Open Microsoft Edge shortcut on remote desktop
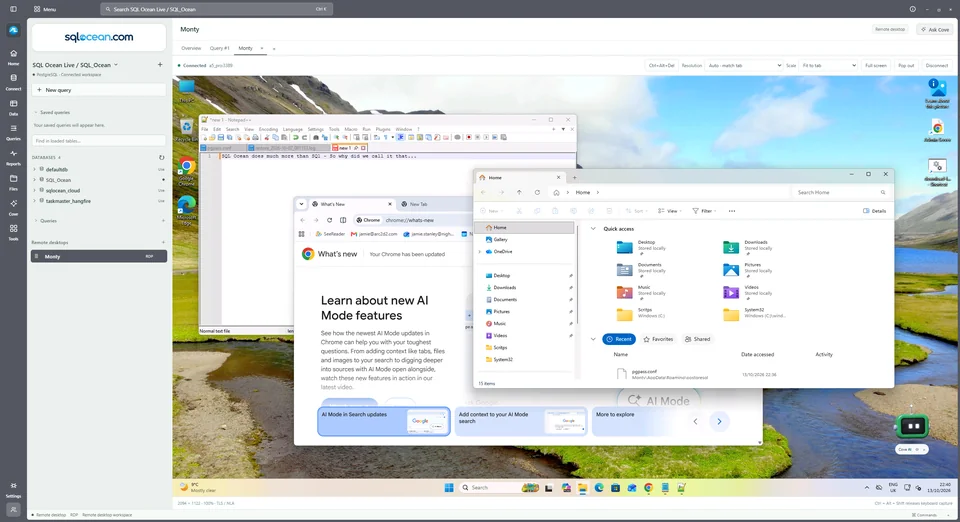 (x=187, y=211)
